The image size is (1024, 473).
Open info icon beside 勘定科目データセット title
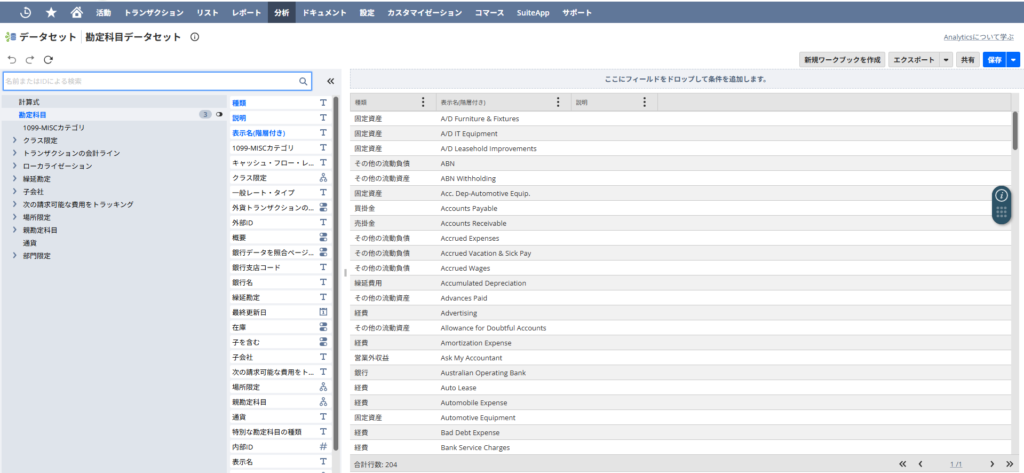click(x=195, y=37)
